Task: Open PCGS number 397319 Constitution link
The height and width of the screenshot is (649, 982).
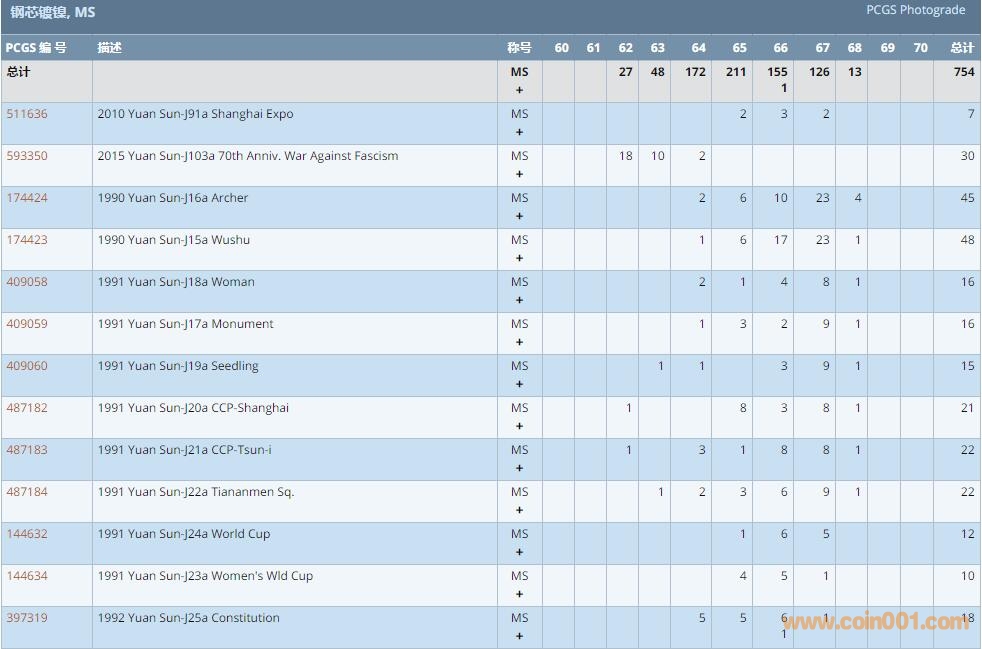Action: click(27, 618)
